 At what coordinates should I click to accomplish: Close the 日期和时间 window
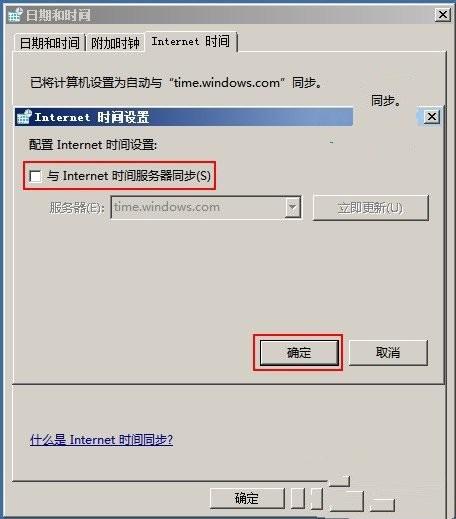(x=443, y=15)
